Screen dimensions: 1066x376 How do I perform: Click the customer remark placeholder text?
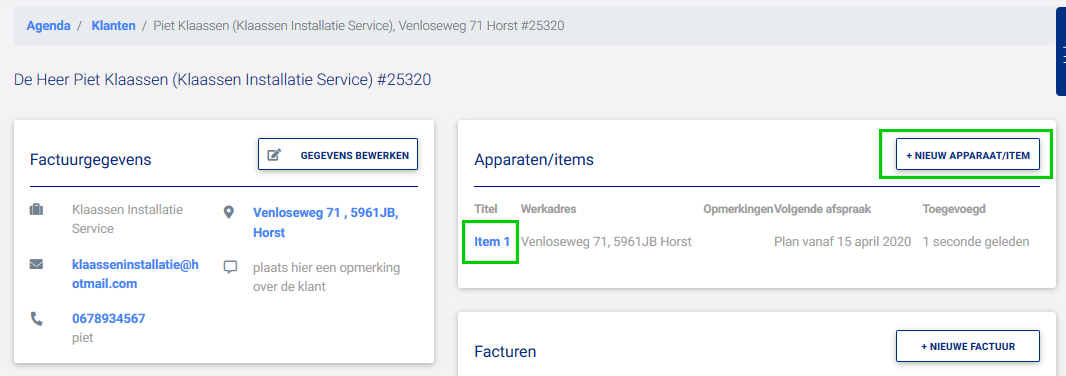click(x=326, y=277)
